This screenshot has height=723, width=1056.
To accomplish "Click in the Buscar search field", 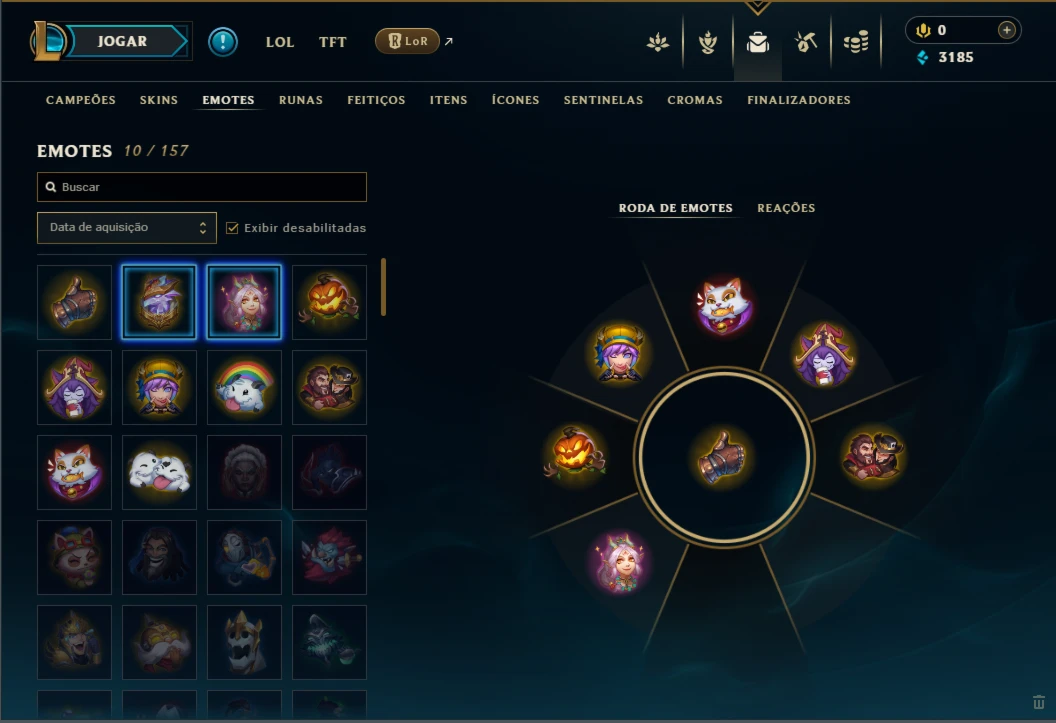I will [202, 187].
